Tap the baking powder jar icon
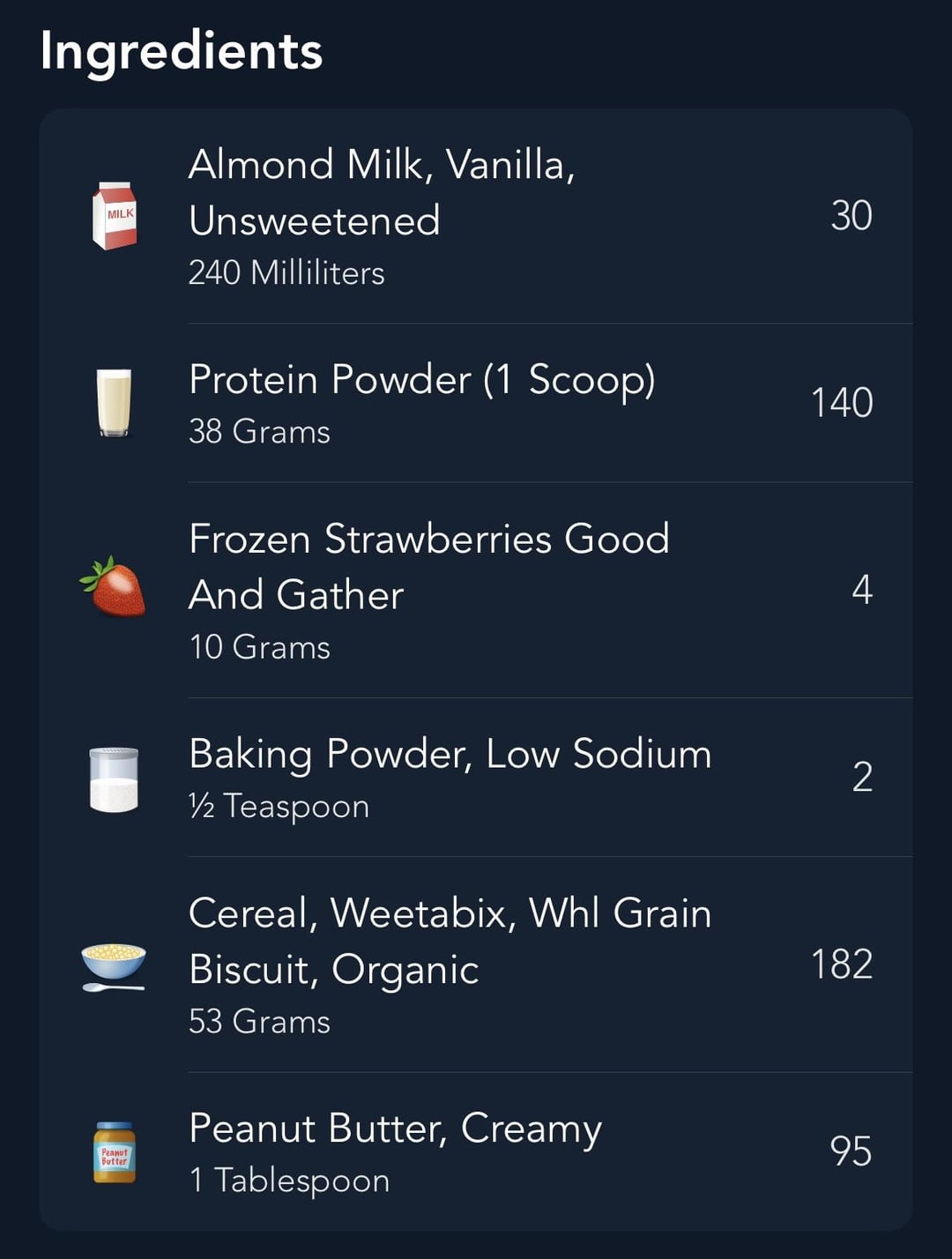The height and width of the screenshot is (1259, 952). [114, 779]
